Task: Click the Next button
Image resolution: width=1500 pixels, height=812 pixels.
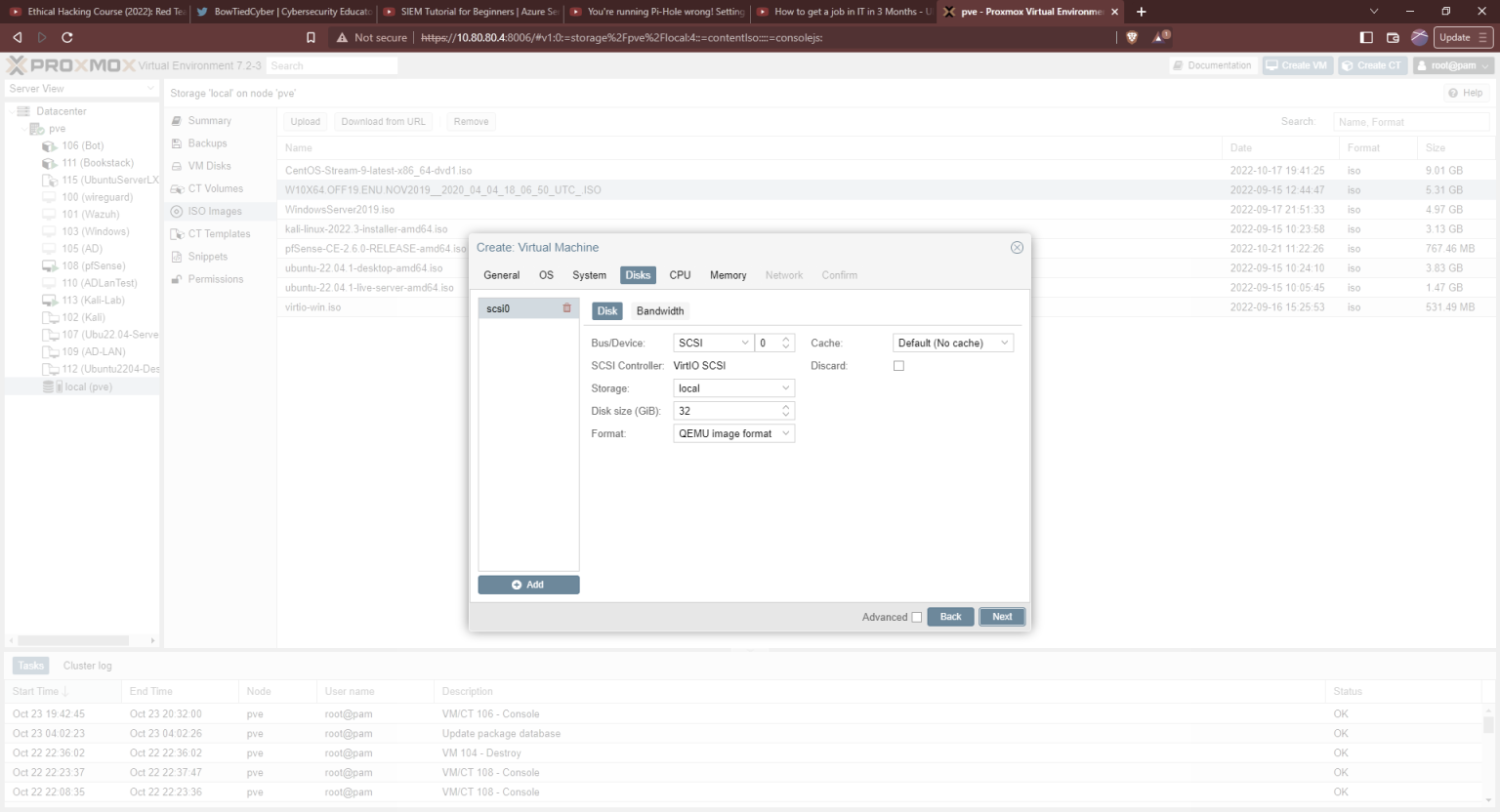Action: point(1002,617)
